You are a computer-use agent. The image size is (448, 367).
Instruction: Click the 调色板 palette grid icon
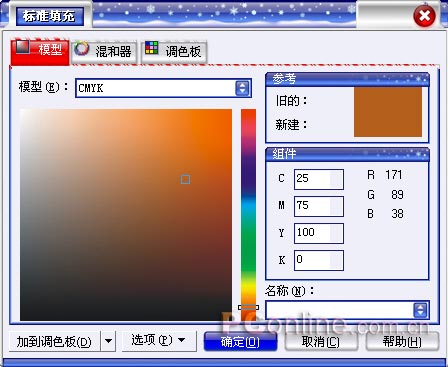pyautogui.click(x=152, y=48)
